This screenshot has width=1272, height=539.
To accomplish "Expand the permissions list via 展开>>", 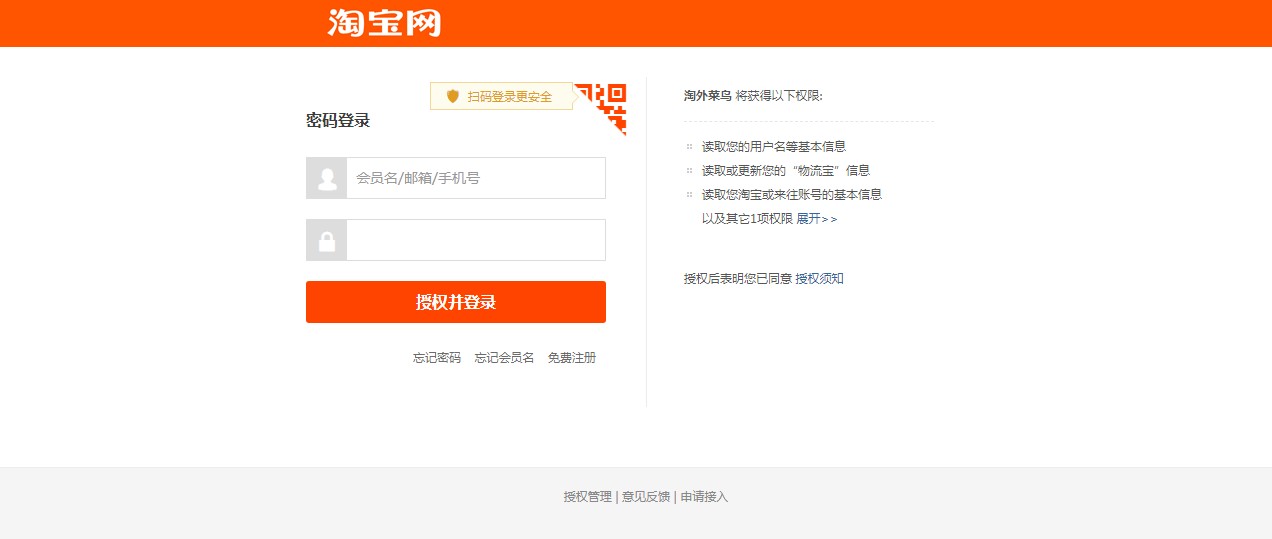I will click(x=817, y=219).
